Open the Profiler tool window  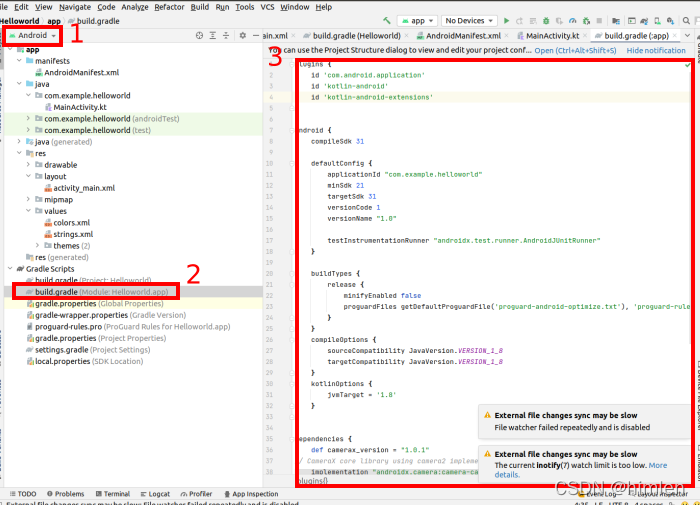click(x=196, y=494)
